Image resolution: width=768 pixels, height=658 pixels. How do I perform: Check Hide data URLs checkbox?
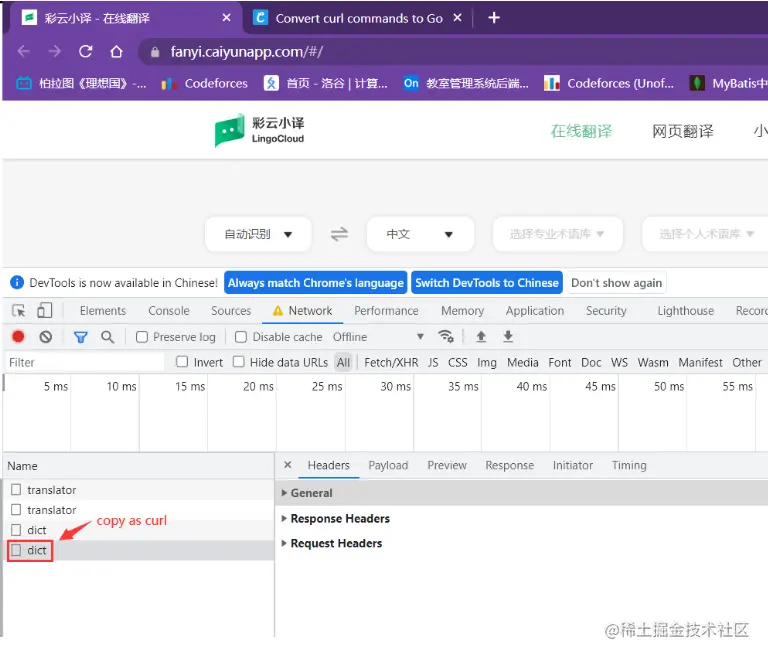click(239, 362)
